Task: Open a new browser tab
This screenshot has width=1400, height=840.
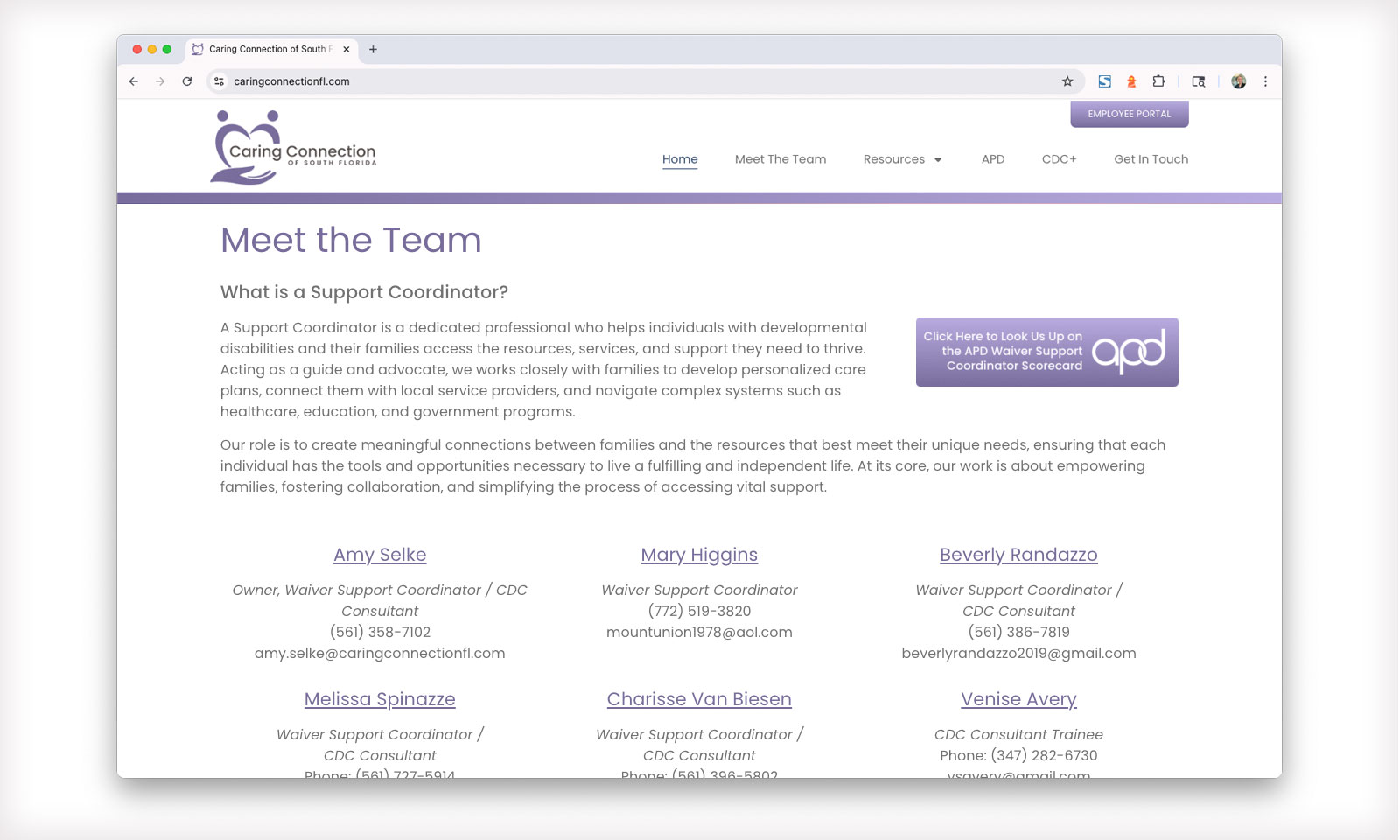Action: click(373, 50)
